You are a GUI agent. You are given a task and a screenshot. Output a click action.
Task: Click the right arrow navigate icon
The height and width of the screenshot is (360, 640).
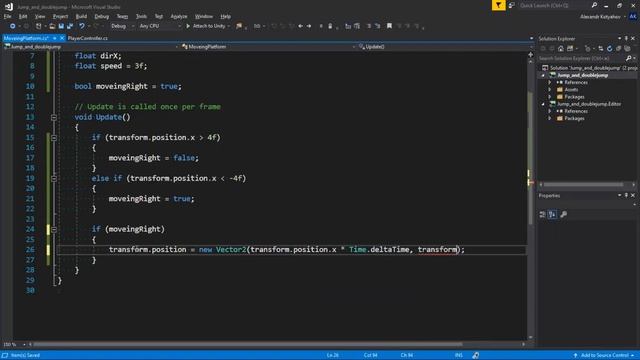(x=309, y=26)
